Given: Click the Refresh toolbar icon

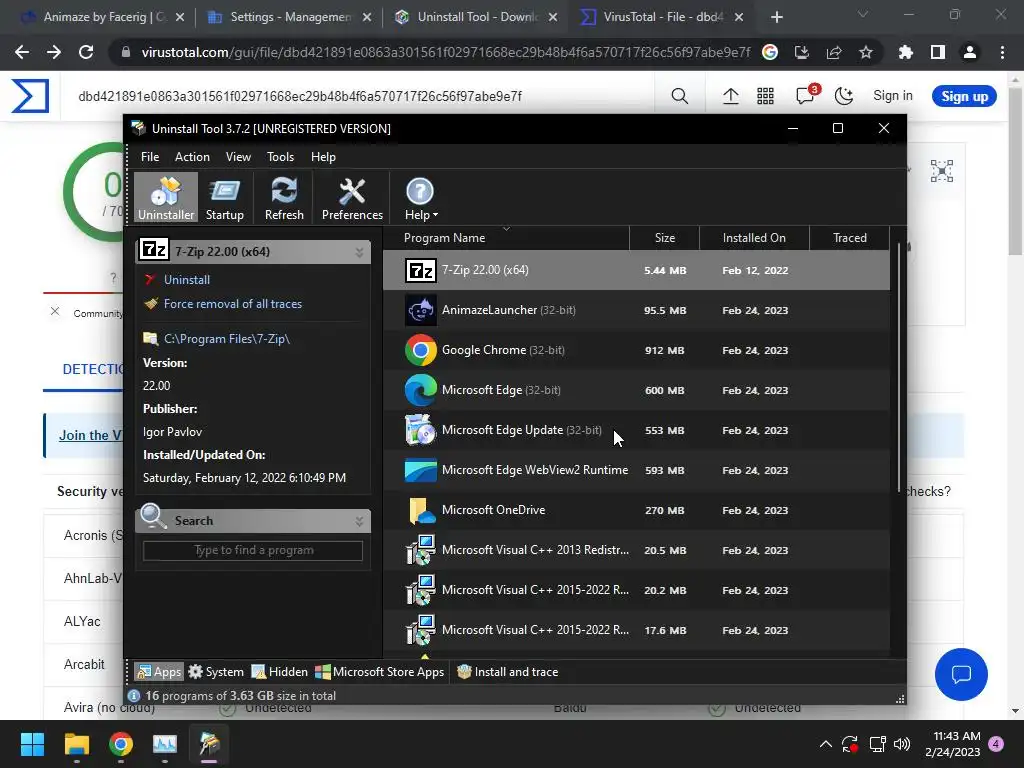Looking at the screenshot, I should click(x=284, y=197).
